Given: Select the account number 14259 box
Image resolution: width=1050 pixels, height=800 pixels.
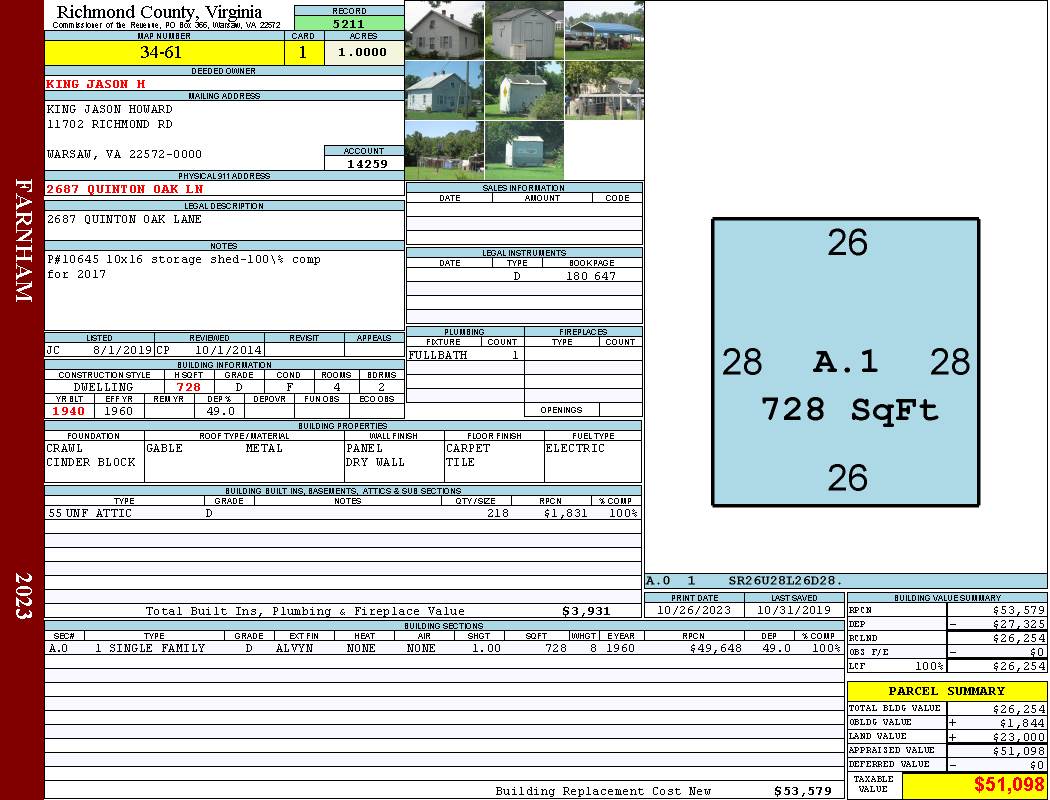Looking at the screenshot, I should tap(364, 163).
